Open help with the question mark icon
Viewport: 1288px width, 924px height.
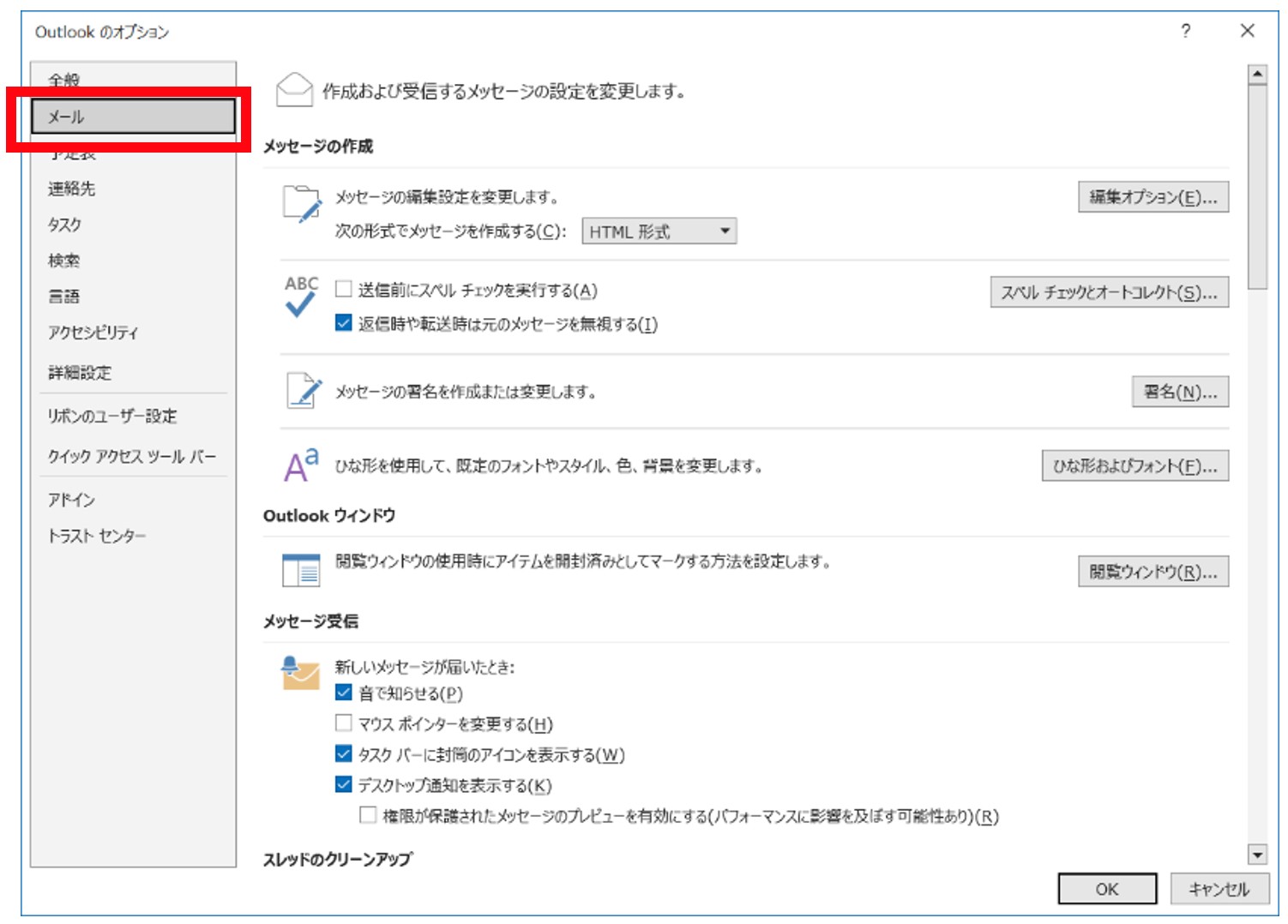(1185, 31)
